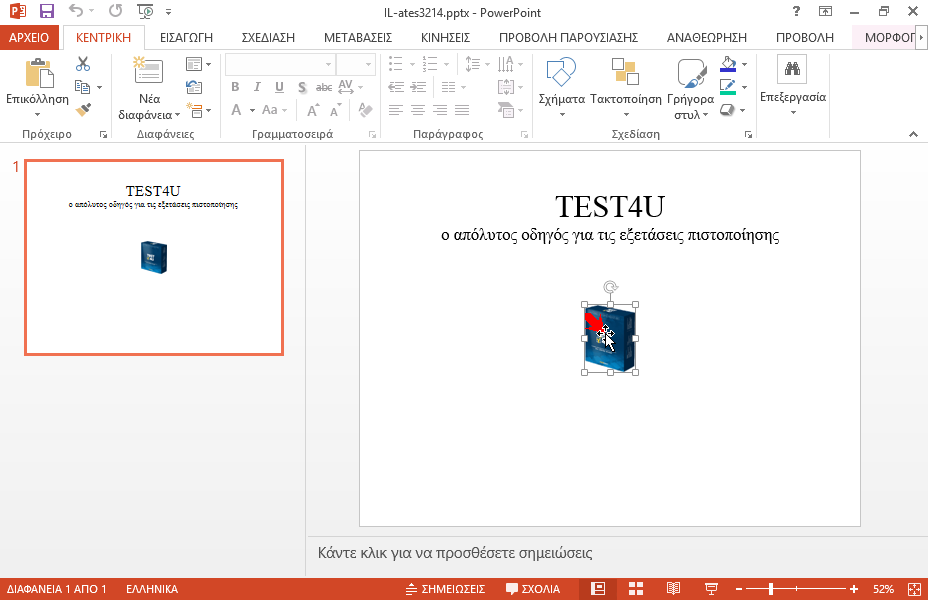Open the Change Case Aa dropdown
The width and height of the screenshot is (928, 600).
(x=275, y=110)
